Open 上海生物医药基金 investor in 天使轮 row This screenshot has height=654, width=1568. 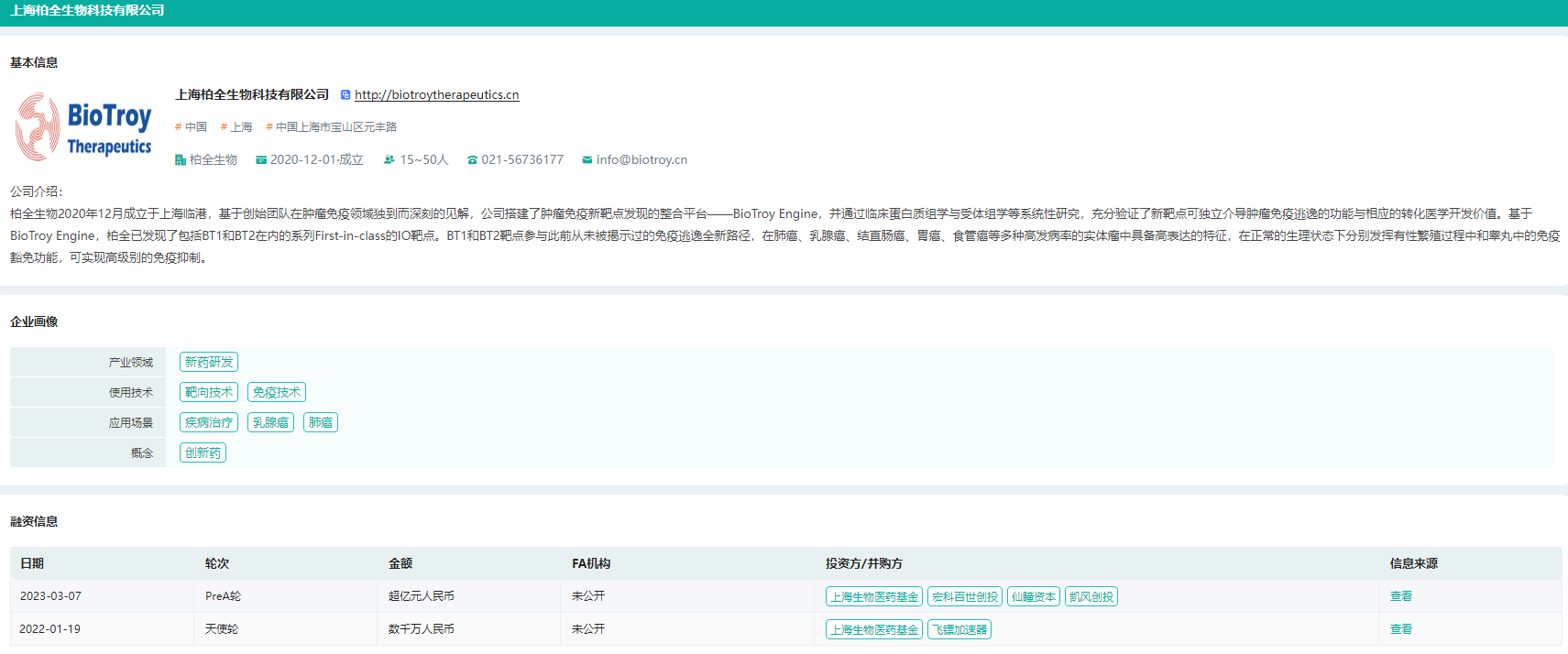point(874,630)
